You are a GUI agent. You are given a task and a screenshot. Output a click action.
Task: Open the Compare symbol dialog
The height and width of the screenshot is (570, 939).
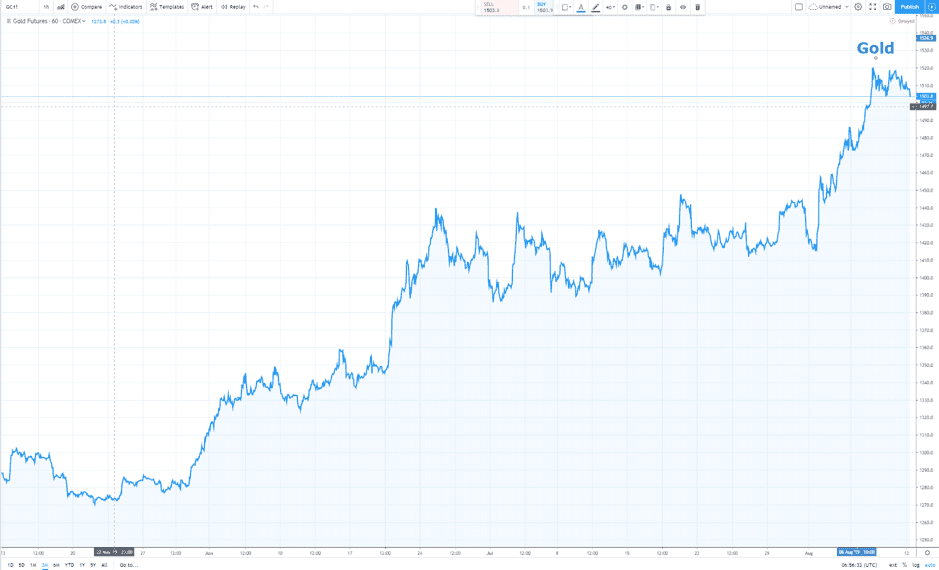pos(87,7)
